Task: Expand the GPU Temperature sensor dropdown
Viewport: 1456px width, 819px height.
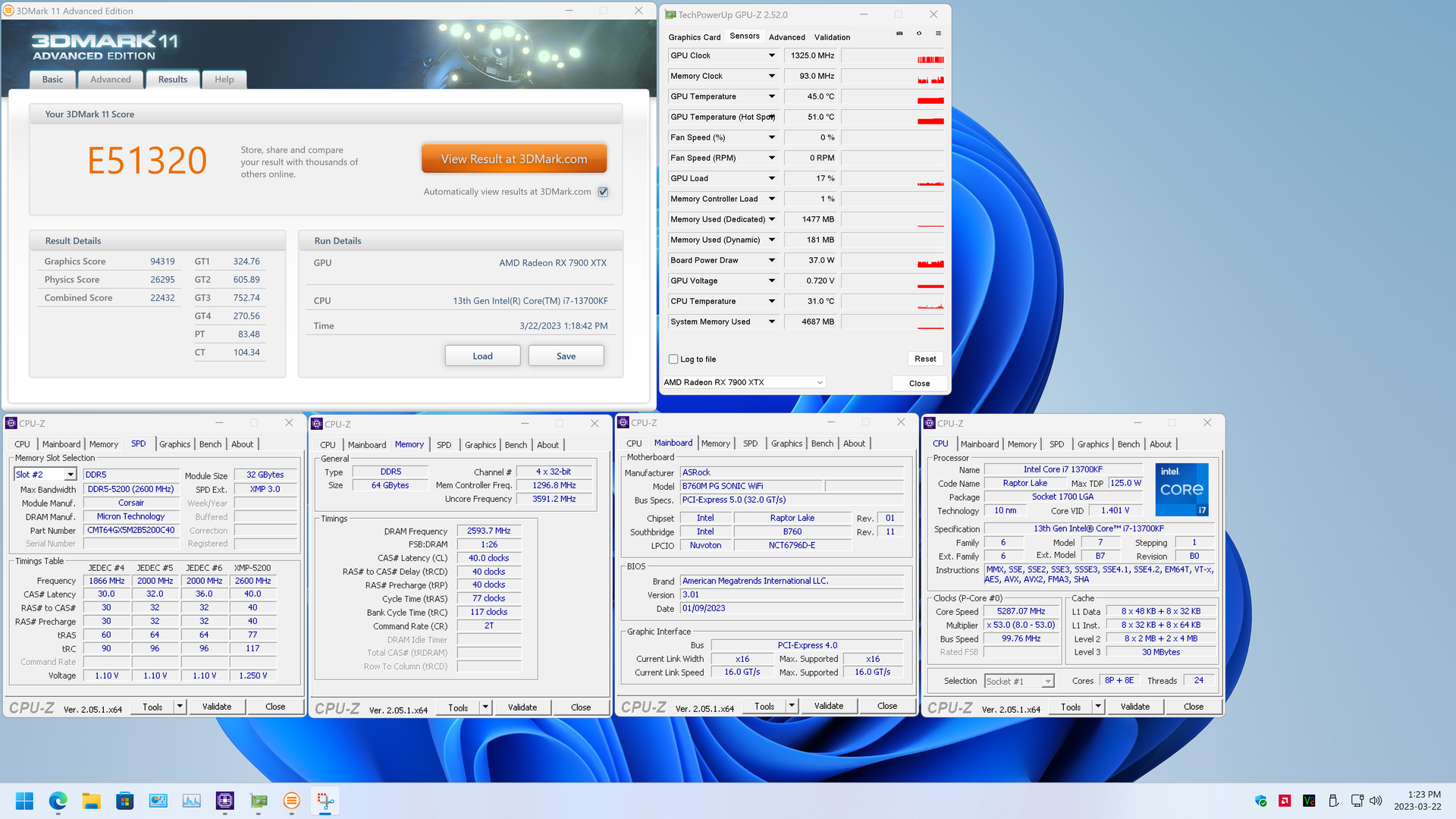Action: 772,96
